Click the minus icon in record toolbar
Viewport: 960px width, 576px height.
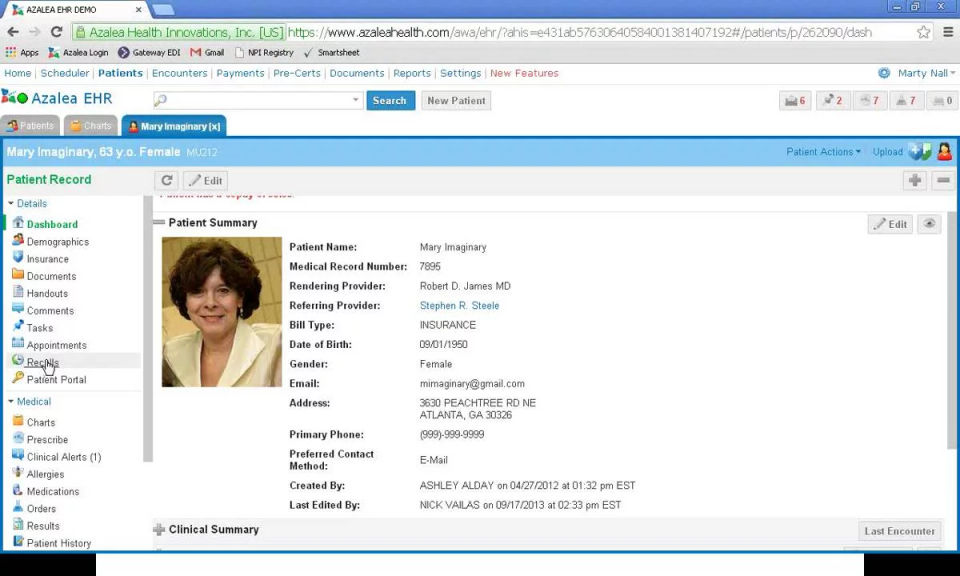943,181
